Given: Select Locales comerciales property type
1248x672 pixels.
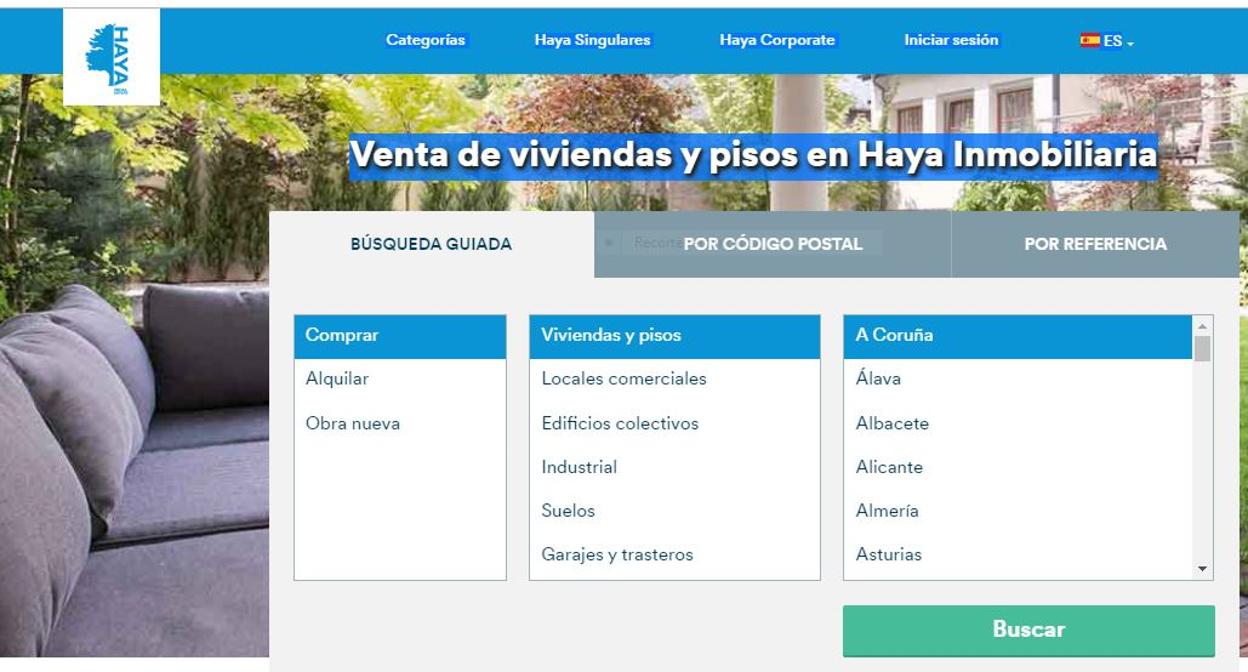Looking at the screenshot, I should point(623,379).
